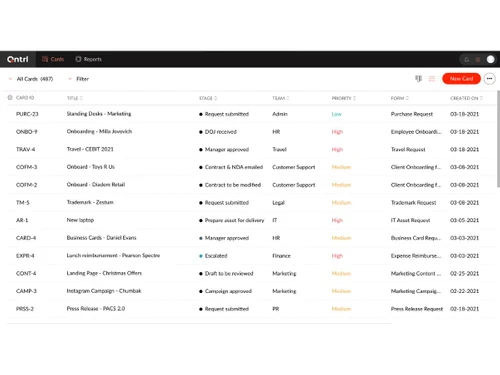Click the title 'Travel - CEBIT 2021'
Viewport: 500px width, 375px height.
(90, 149)
